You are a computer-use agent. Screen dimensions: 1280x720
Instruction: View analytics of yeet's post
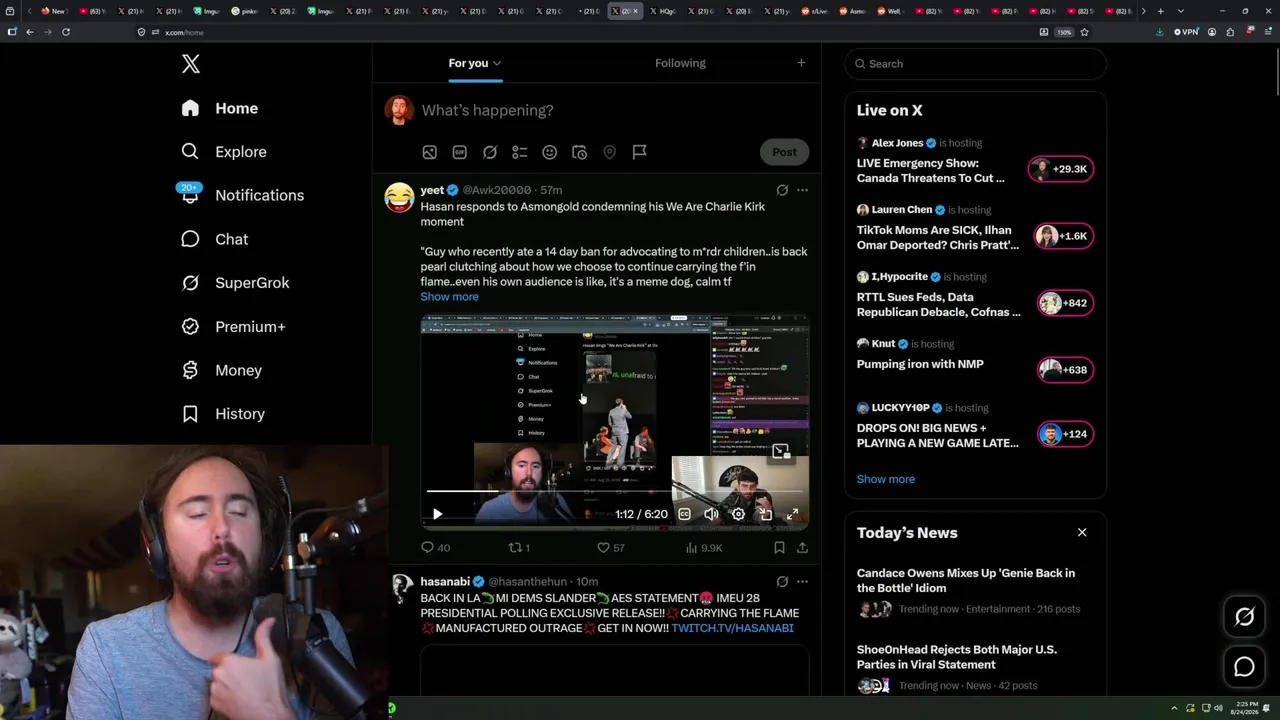pos(704,548)
